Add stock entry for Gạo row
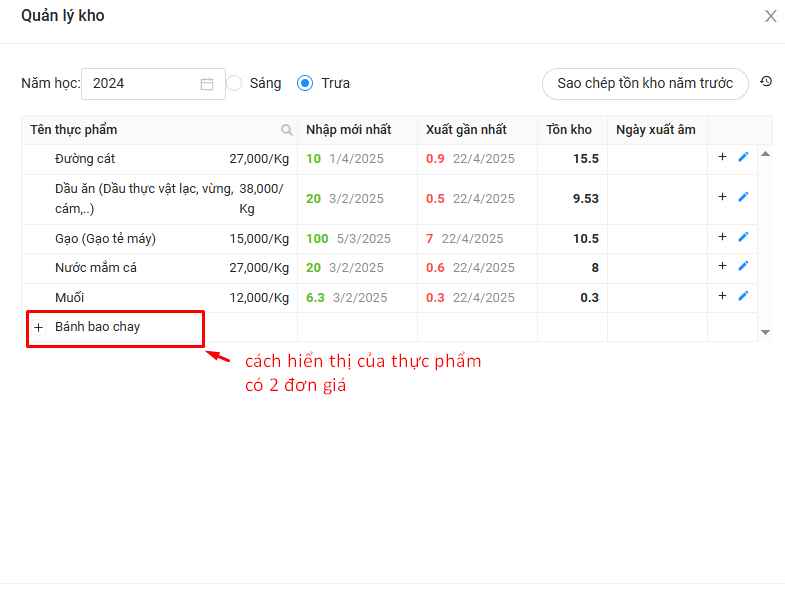The height and width of the screenshot is (590, 785). click(x=722, y=237)
